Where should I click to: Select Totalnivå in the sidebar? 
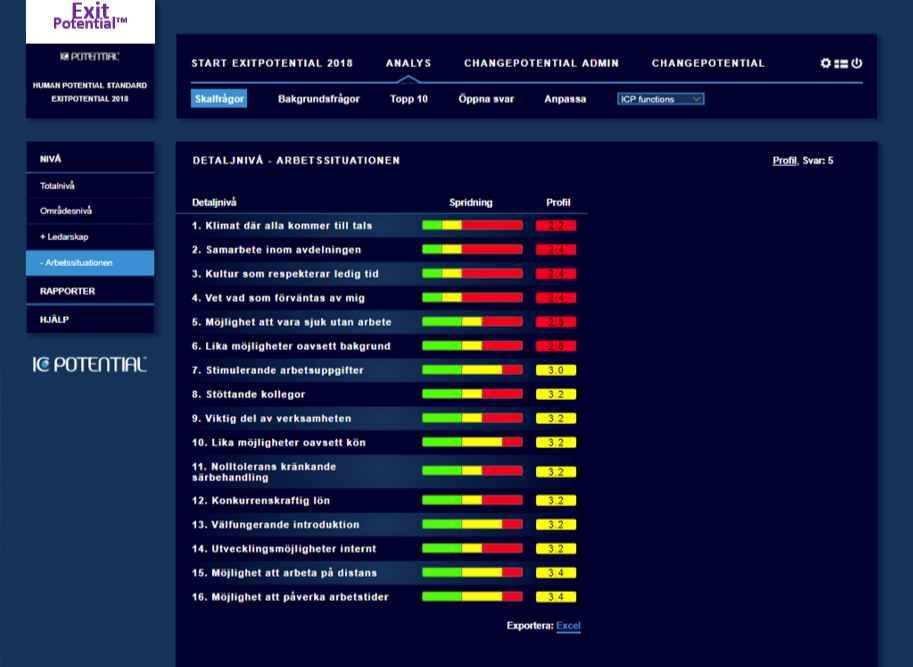coord(58,185)
